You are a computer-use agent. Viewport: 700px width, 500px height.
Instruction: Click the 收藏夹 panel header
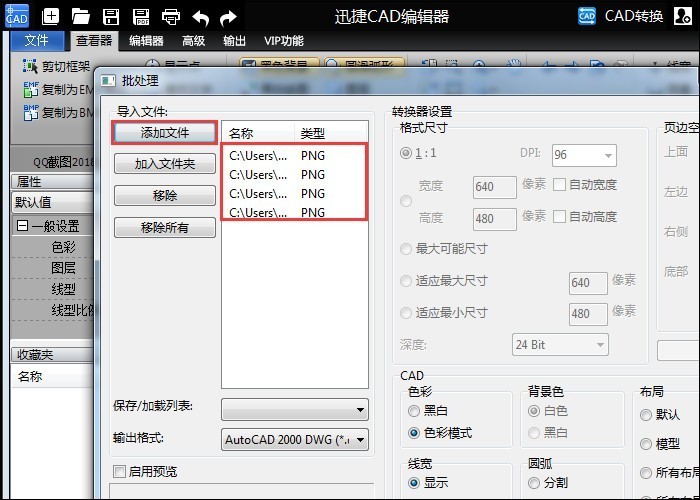click(53, 355)
